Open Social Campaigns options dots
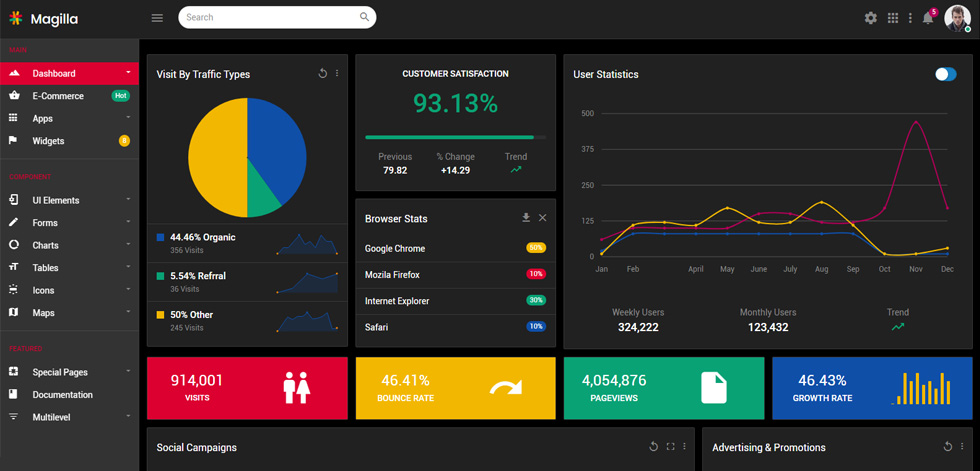980x471 pixels. point(684,447)
